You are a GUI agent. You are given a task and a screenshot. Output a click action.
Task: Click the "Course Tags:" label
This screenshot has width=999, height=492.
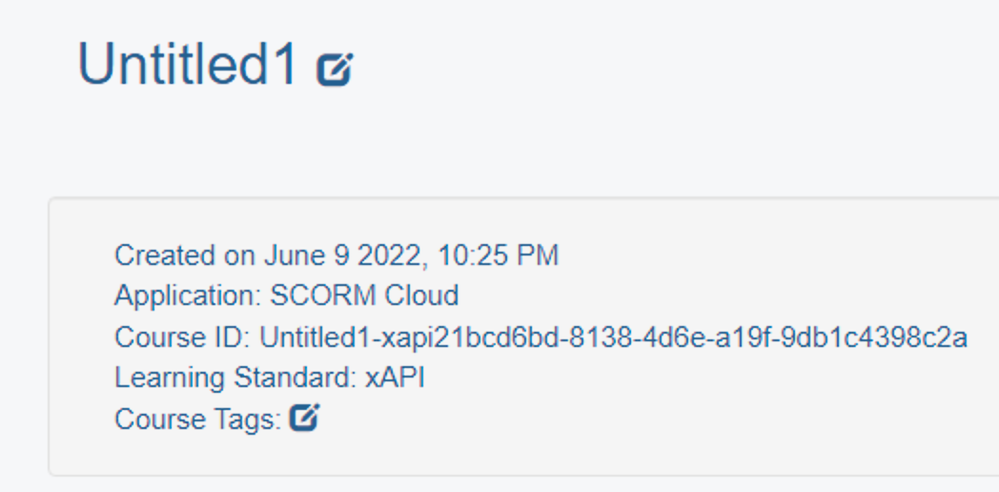pos(198,419)
